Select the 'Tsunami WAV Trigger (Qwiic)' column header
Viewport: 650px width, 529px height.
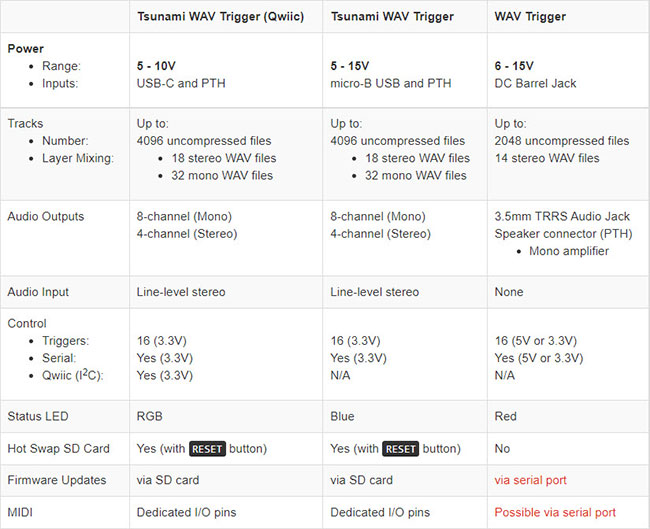[x=221, y=17]
